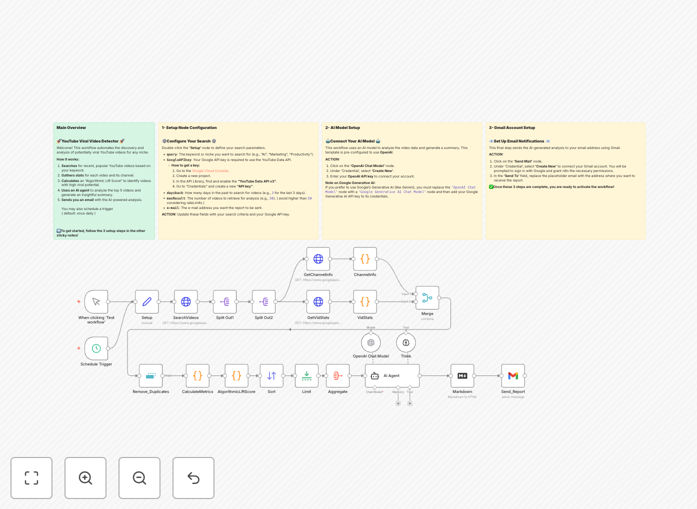Open the Setup pencil node

[x=147, y=302]
